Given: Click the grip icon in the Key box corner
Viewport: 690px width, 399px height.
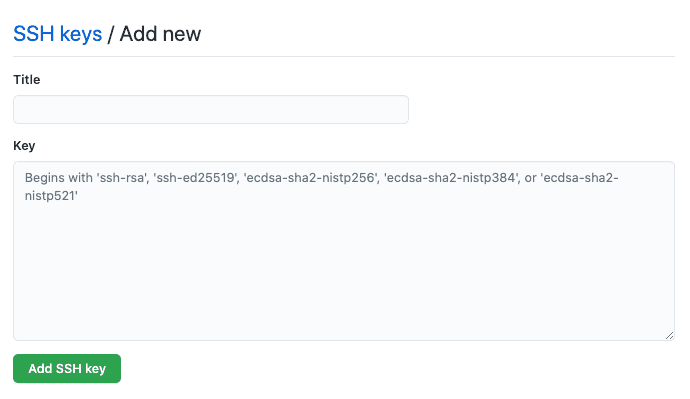Looking at the screenshot, I should [x=669, y=336].
